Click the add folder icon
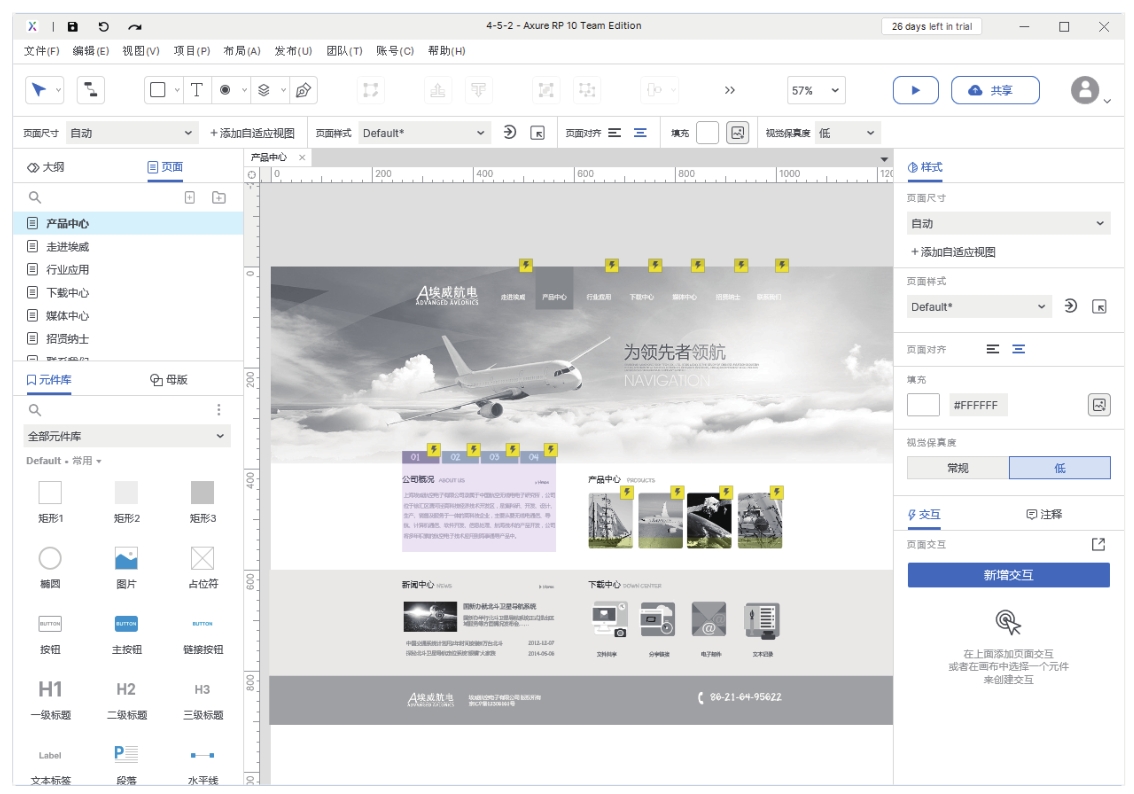This screenshot has width=1134, height=794. pyautogui.click(x=219, y=198)
